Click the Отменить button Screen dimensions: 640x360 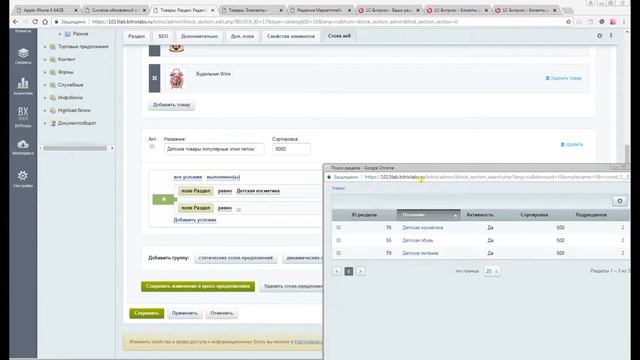(x=222, y=313)
